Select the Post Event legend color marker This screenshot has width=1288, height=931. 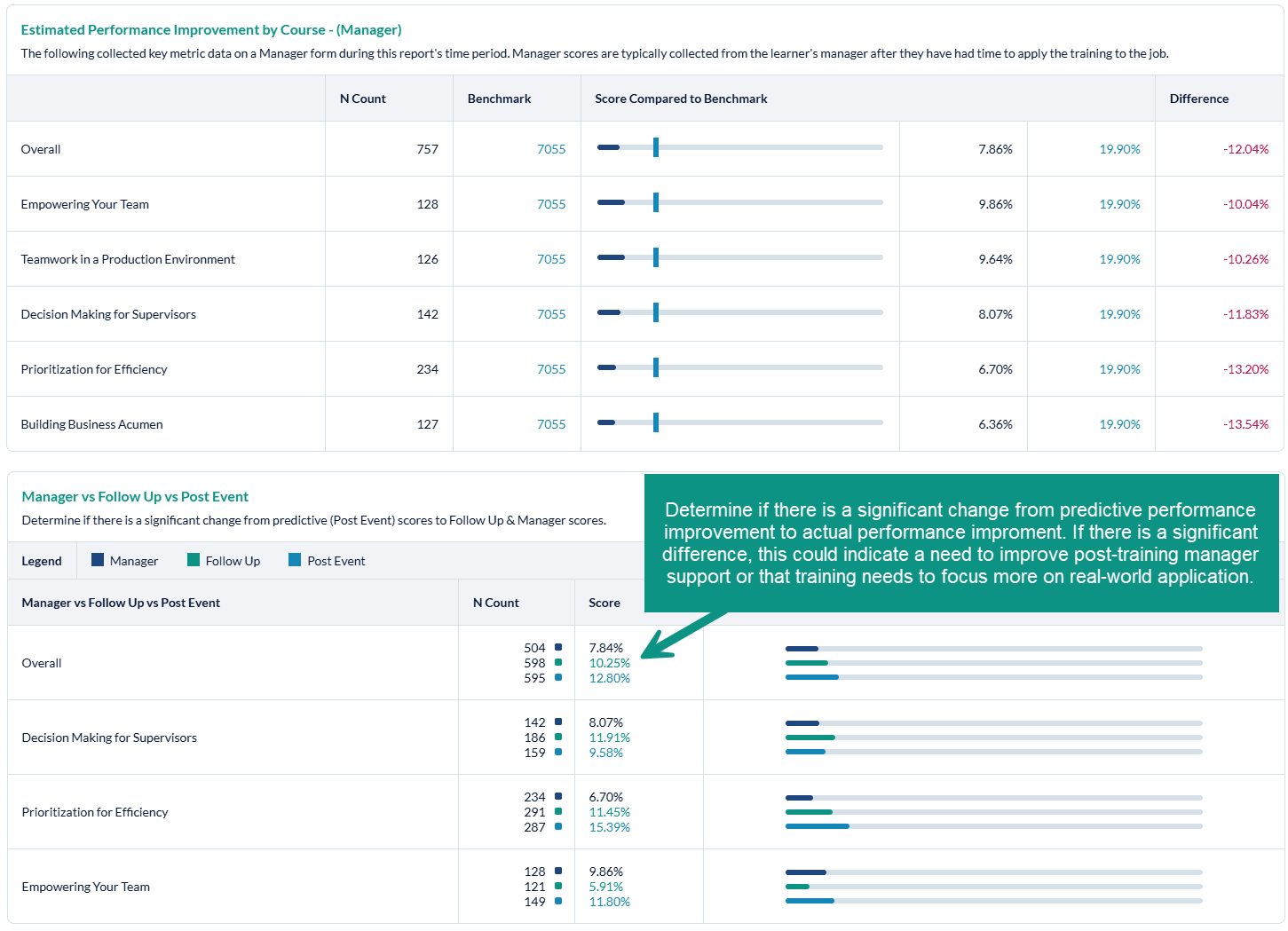click(x=293, y=560)
